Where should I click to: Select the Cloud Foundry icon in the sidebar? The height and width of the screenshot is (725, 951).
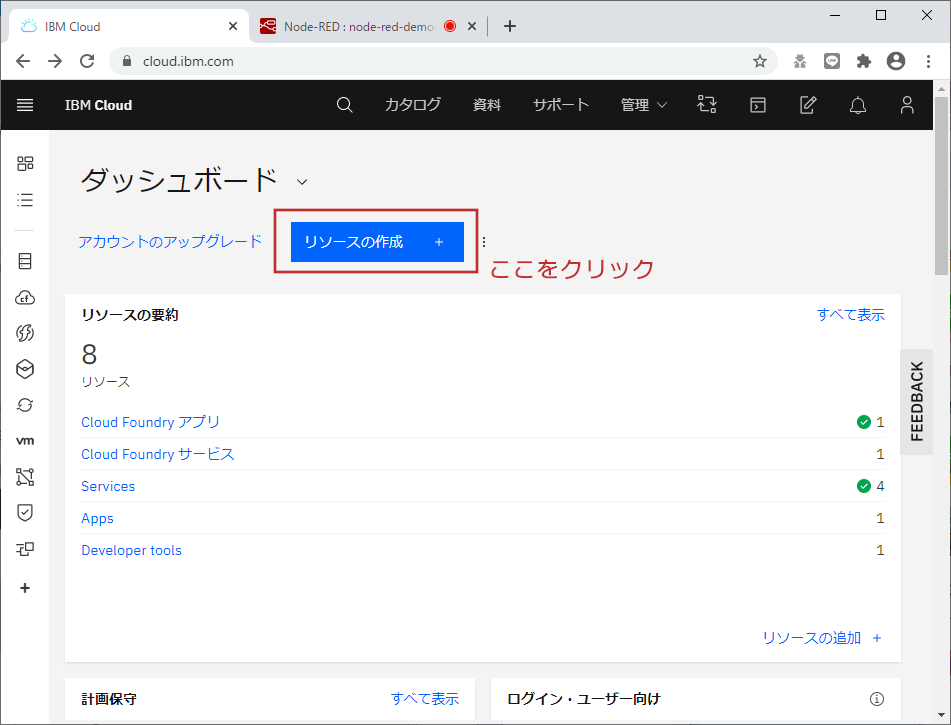coord(24,297)
